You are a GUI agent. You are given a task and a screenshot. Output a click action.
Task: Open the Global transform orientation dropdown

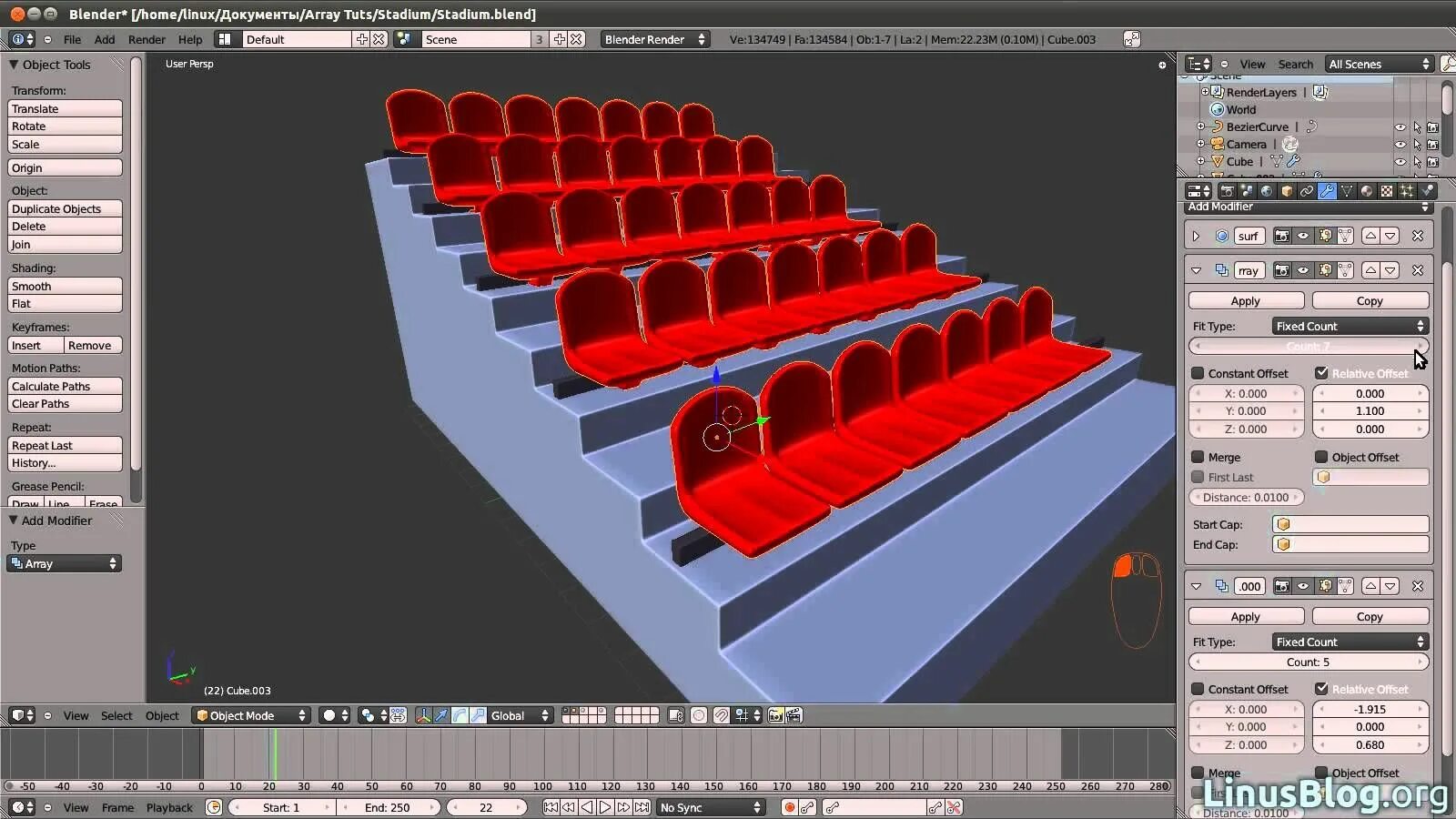click(520, 715)
